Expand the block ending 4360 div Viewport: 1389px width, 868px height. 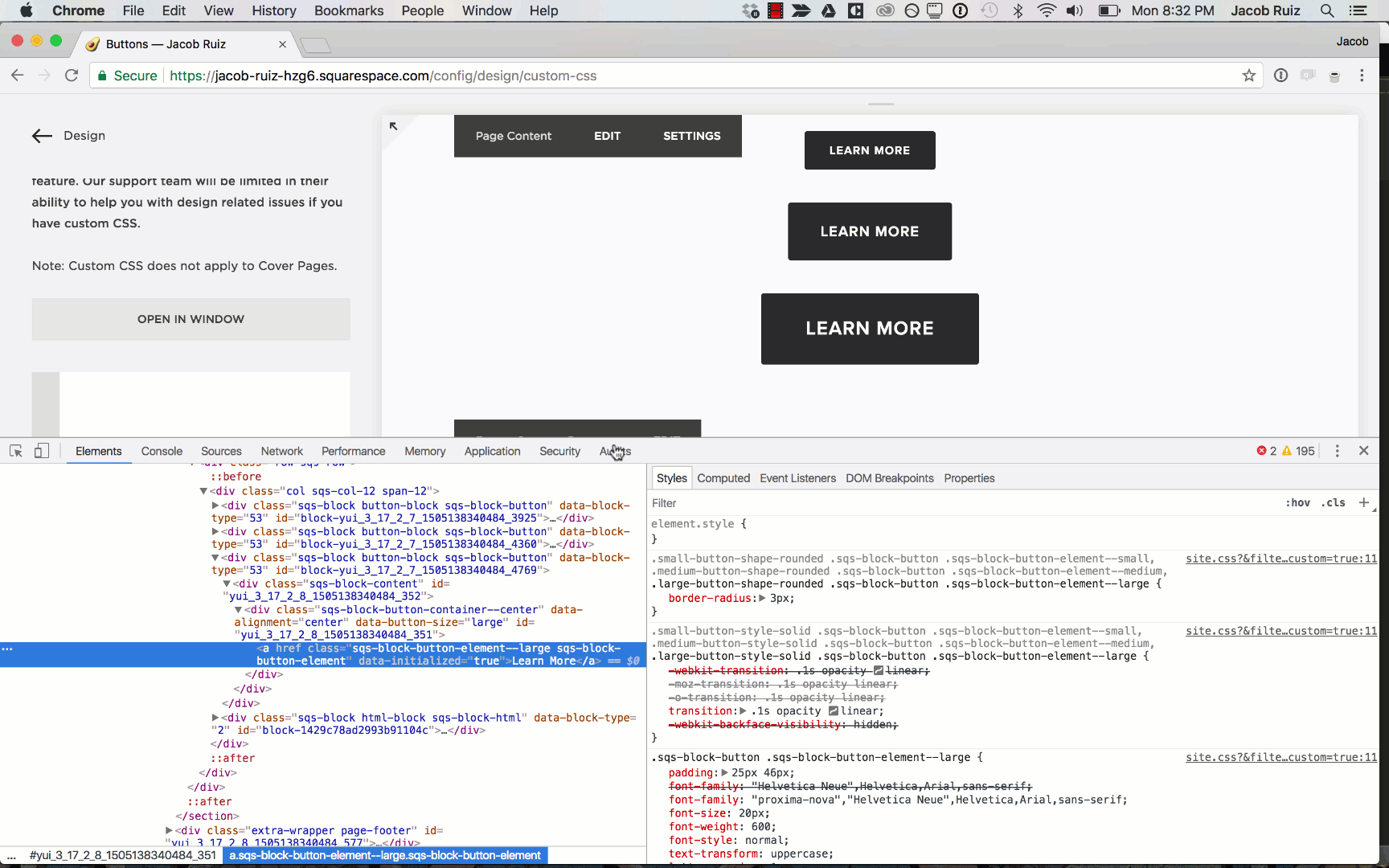(x=215, y=531)
